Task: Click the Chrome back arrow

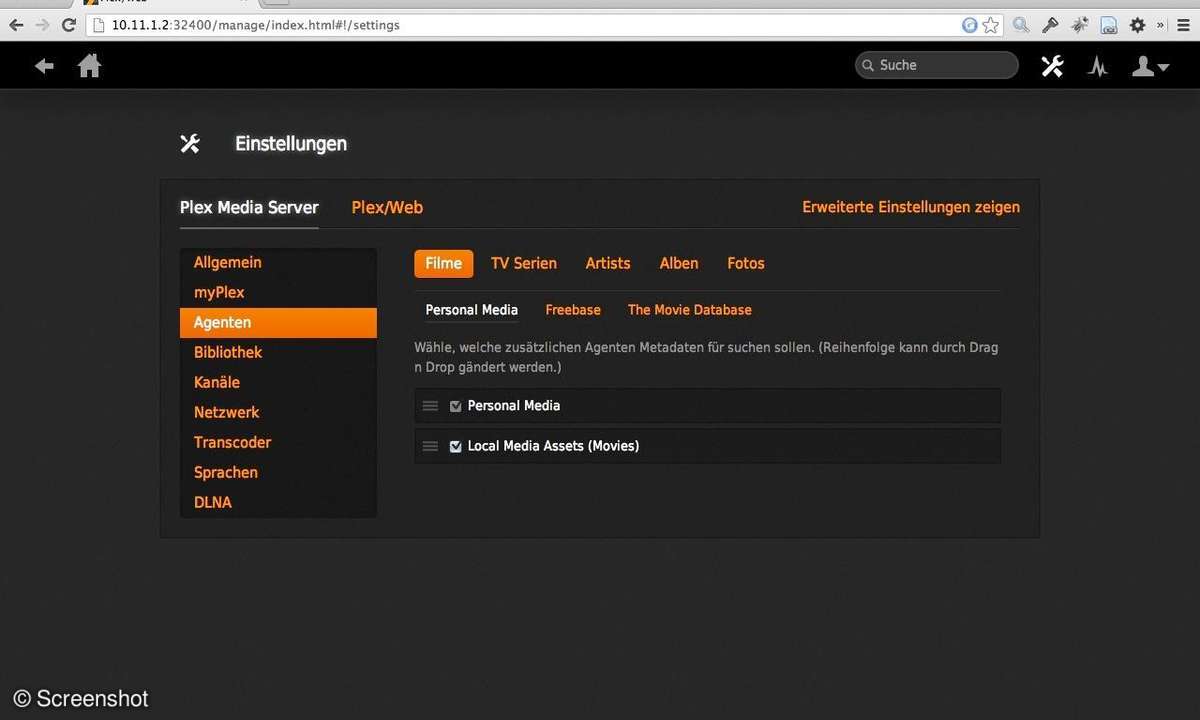Action: pos(16,25)
